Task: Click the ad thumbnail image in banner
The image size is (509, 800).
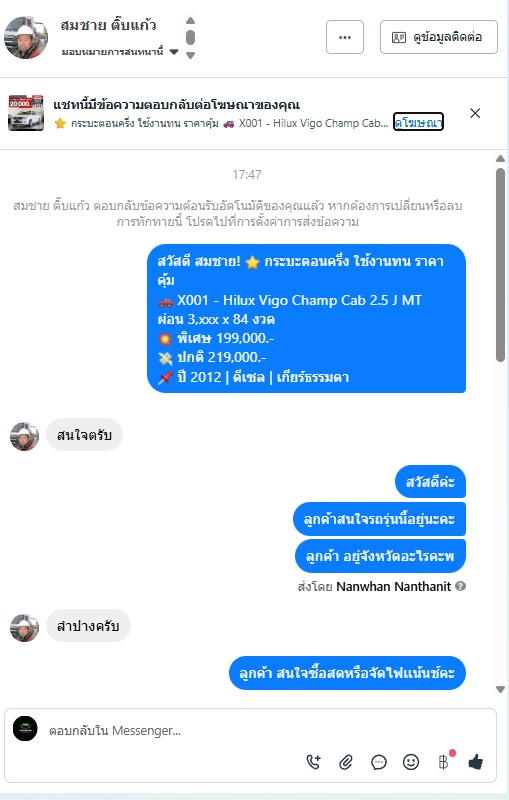Action: pos(26,113)
